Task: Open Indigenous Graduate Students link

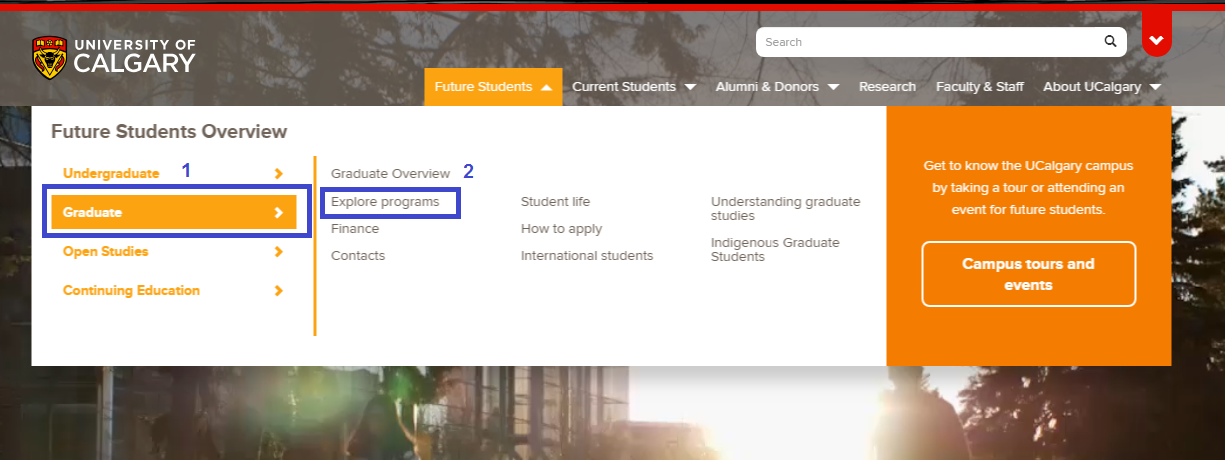Action: [774, 249]
